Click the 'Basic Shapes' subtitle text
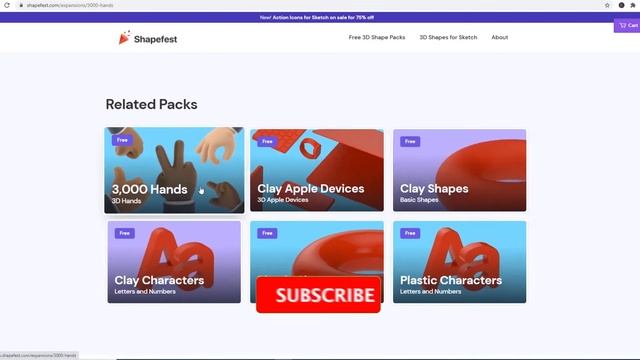The width and height of the screenshot is (640, 360). [x=419, y=200]
